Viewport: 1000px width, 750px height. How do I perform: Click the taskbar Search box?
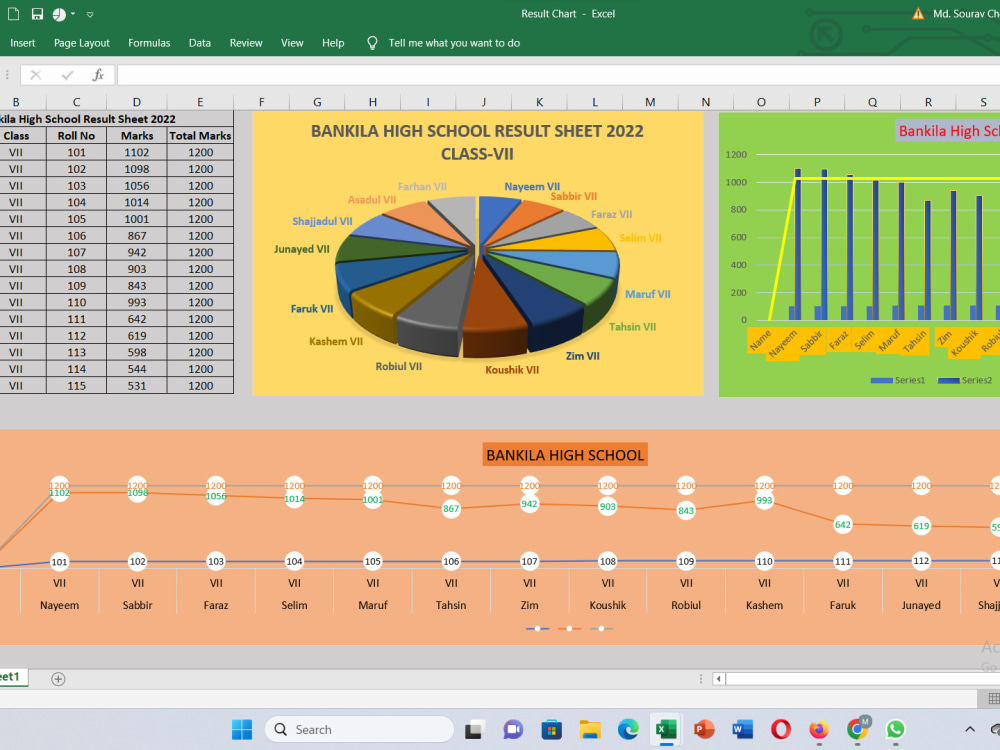pos(359,729)
